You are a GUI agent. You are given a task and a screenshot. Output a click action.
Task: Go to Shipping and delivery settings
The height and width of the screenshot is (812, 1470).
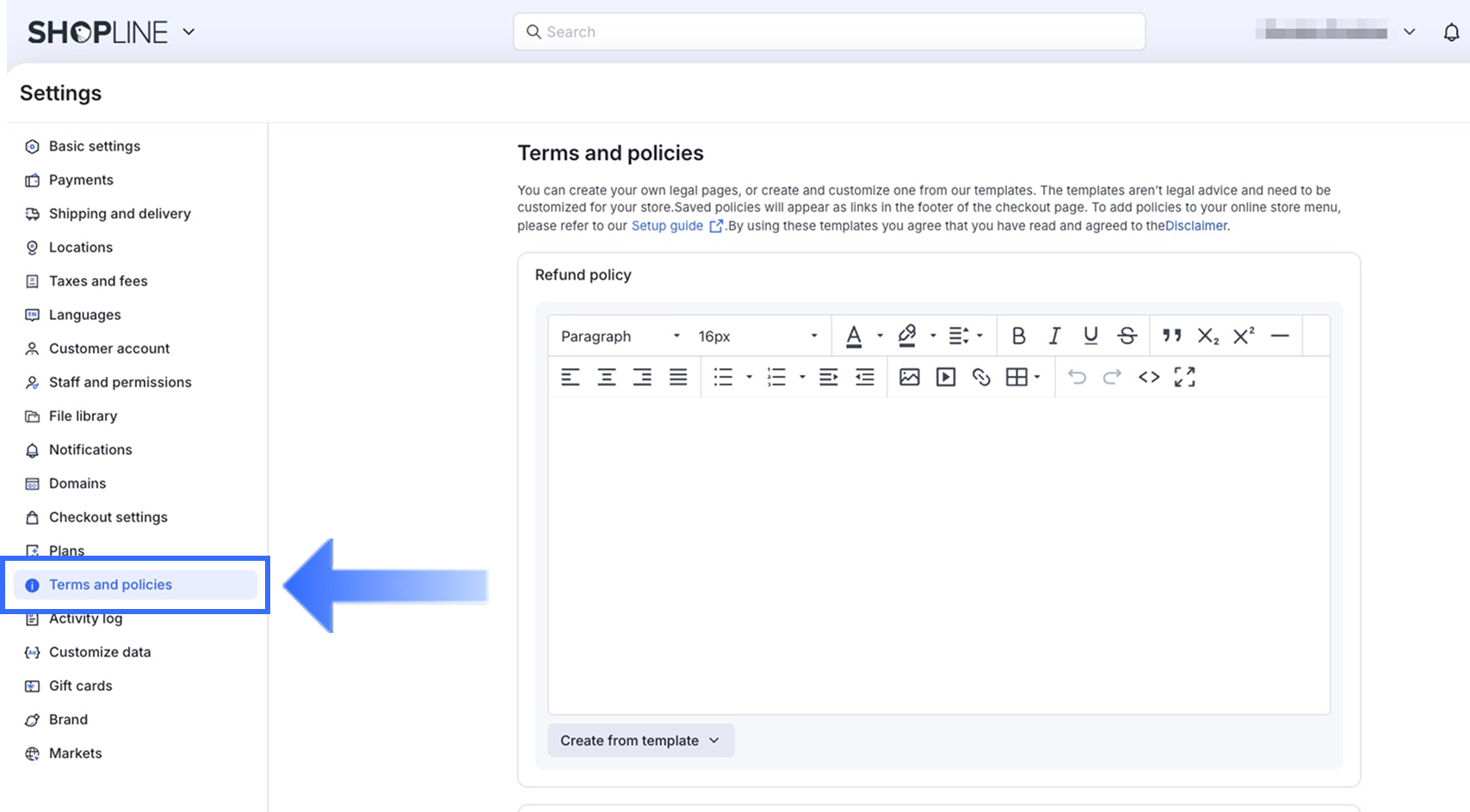click(x=120, y=213)
